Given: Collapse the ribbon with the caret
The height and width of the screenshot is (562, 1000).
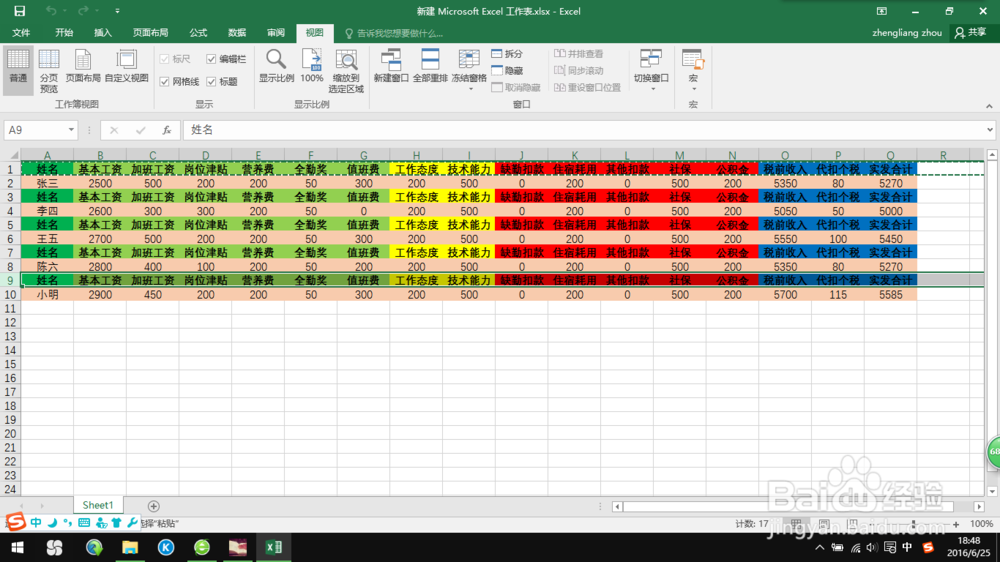Looking at the screenshot, I should [x=989, y=107].
